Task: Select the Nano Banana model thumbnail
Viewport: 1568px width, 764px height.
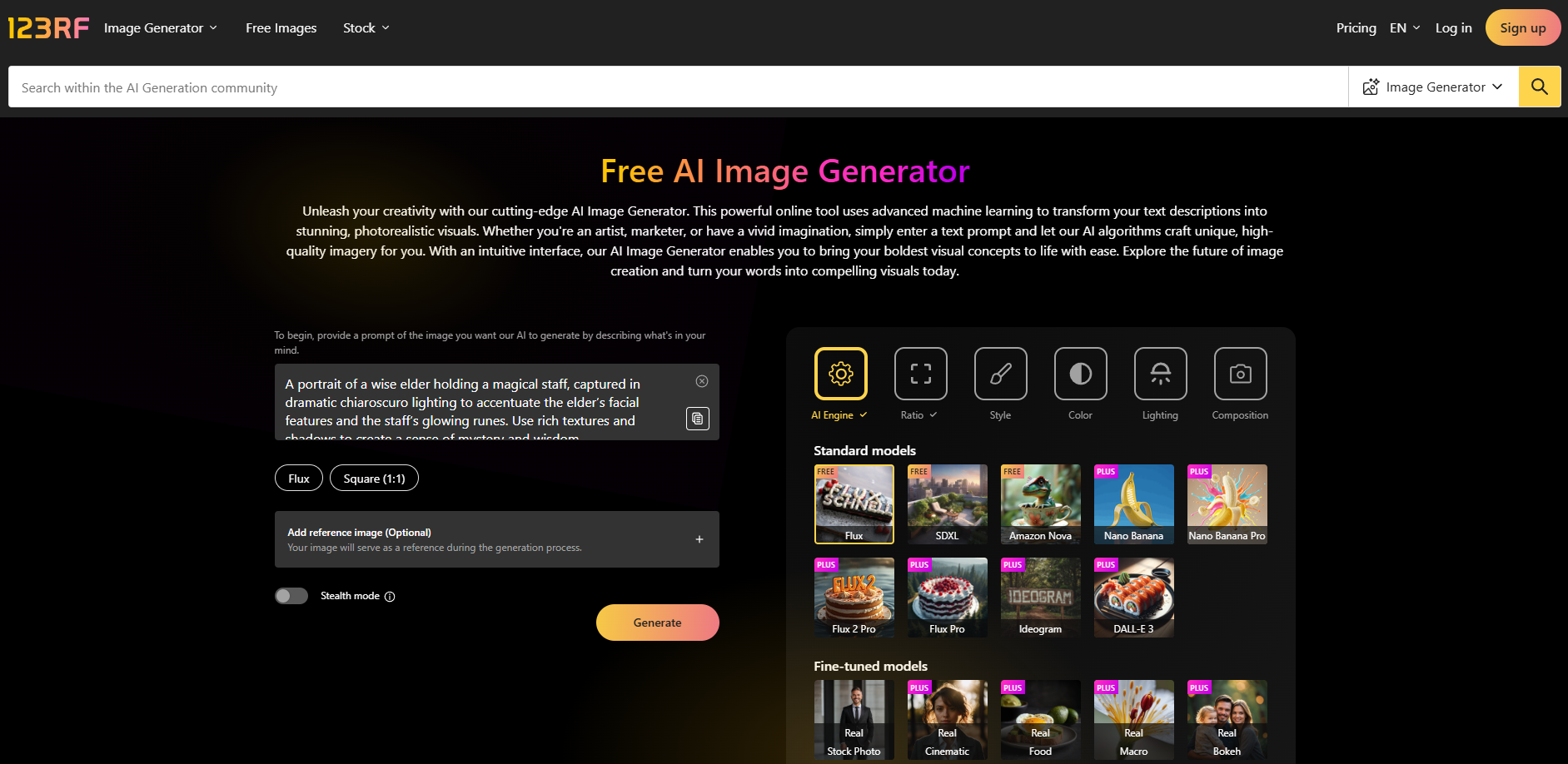Action: point(1133,504)
